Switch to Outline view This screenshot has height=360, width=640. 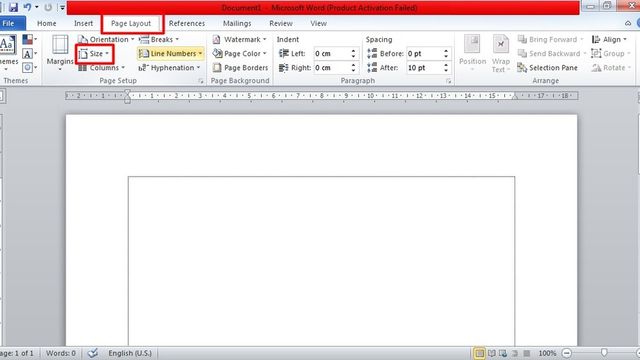point(515,353)
